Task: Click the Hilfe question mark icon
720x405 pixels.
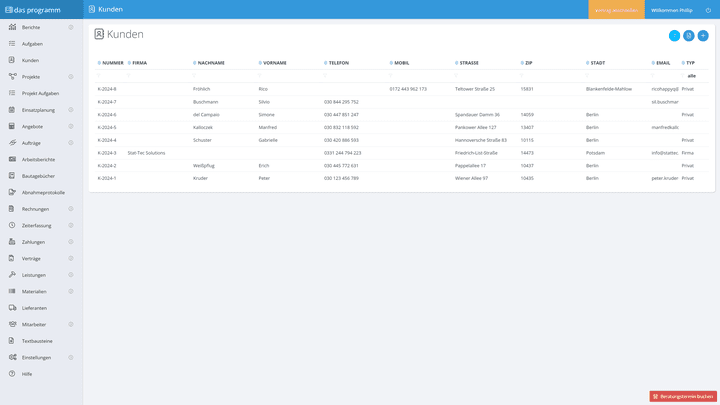Action: click(x=12, y=374)
